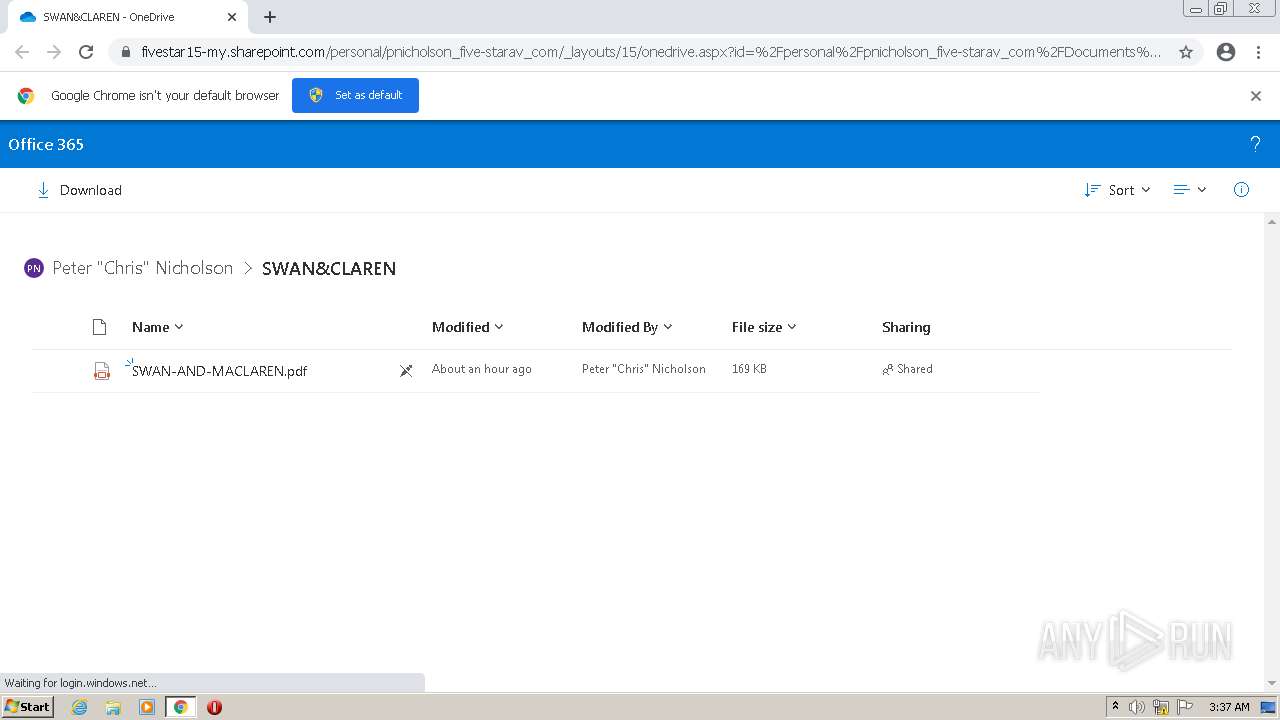The height and width of the screenshot is (720, 1280).
Task: Click the Action Center flag icon
Action: (1185, 707)
